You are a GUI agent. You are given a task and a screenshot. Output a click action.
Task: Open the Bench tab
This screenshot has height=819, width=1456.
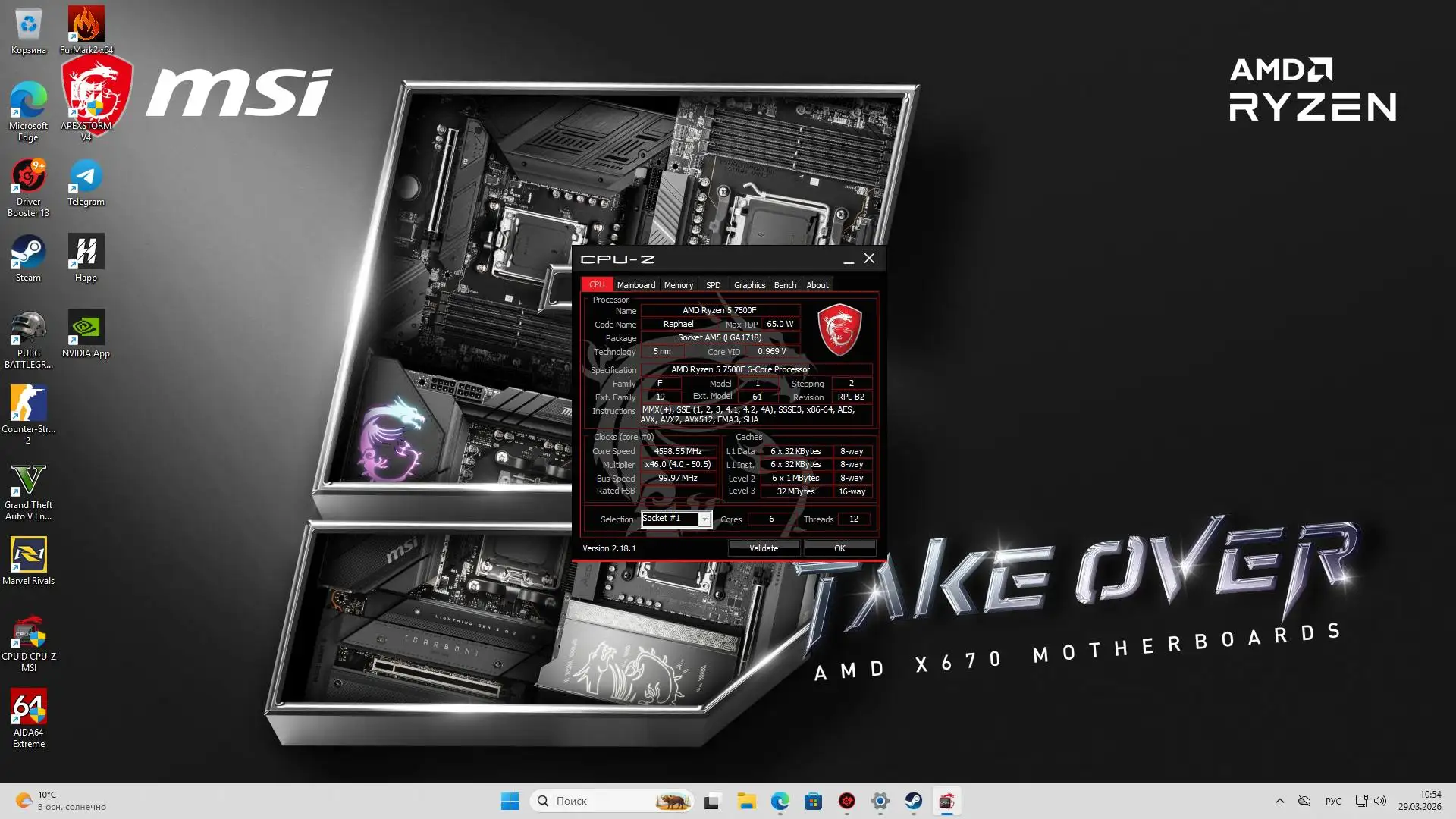click(x=785, y=284)
